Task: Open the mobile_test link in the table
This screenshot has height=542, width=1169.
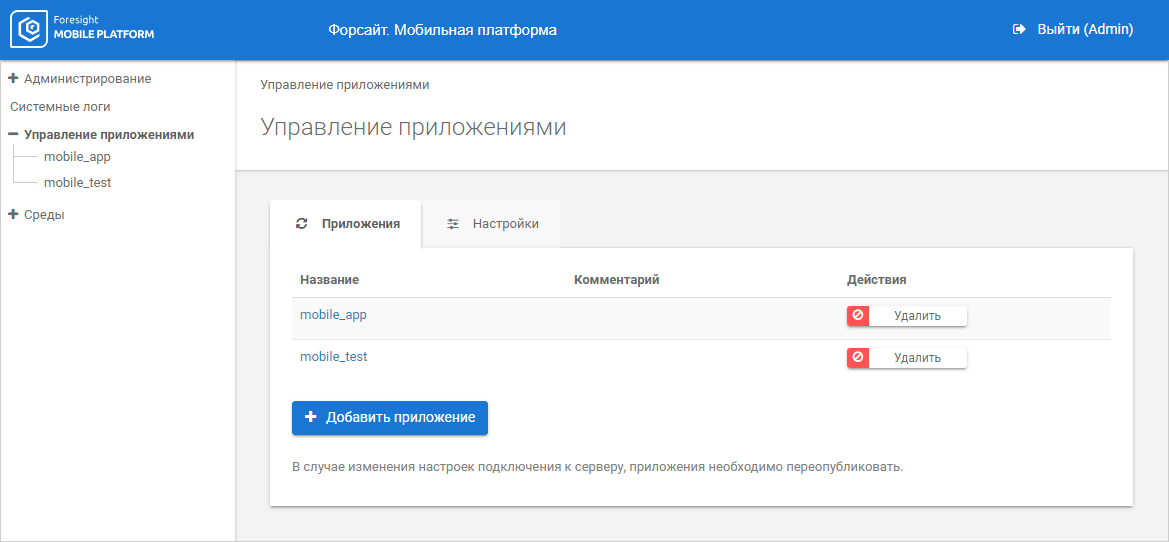Action: 334,356
